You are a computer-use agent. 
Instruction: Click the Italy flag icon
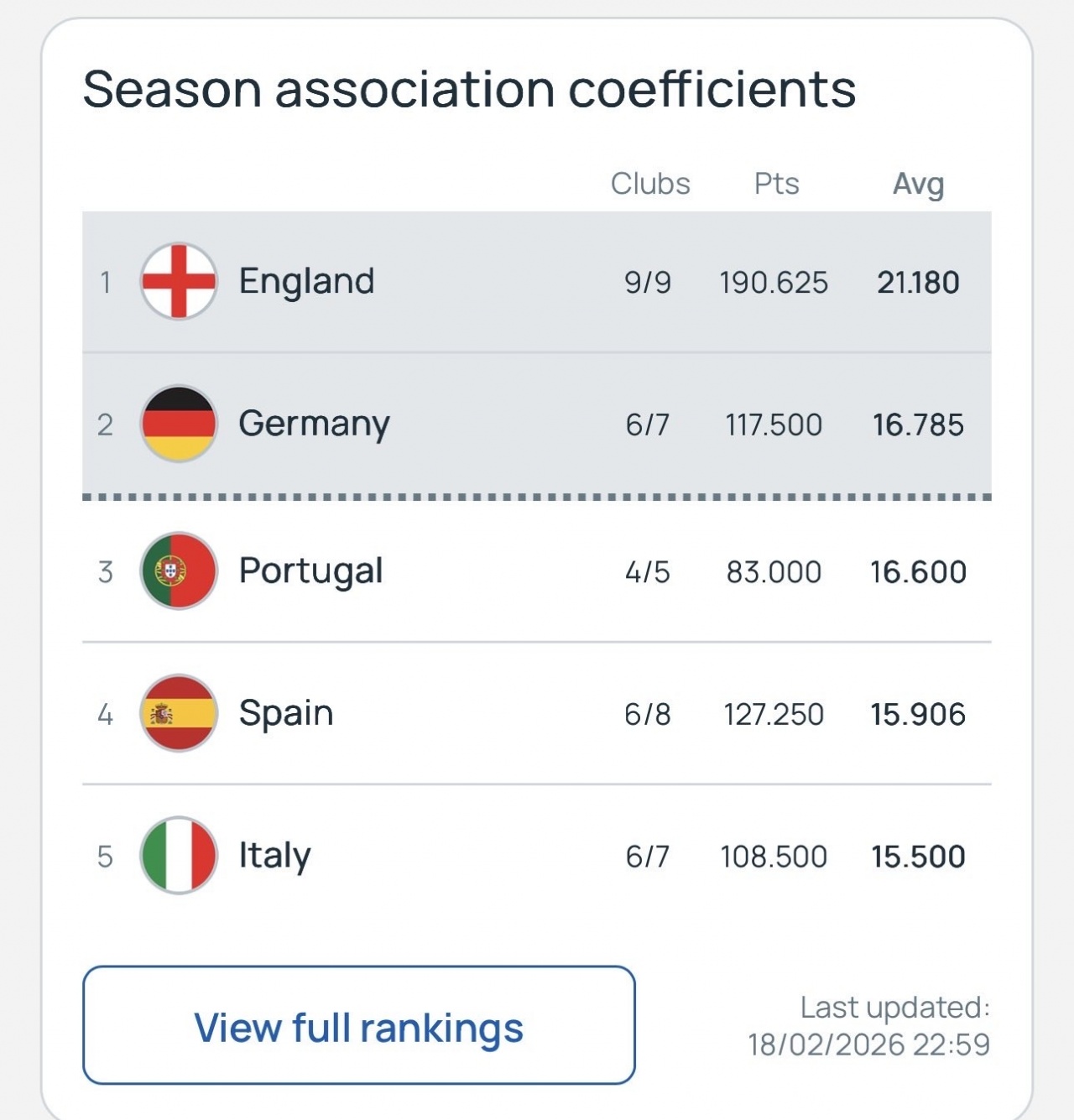click(179, 856)
